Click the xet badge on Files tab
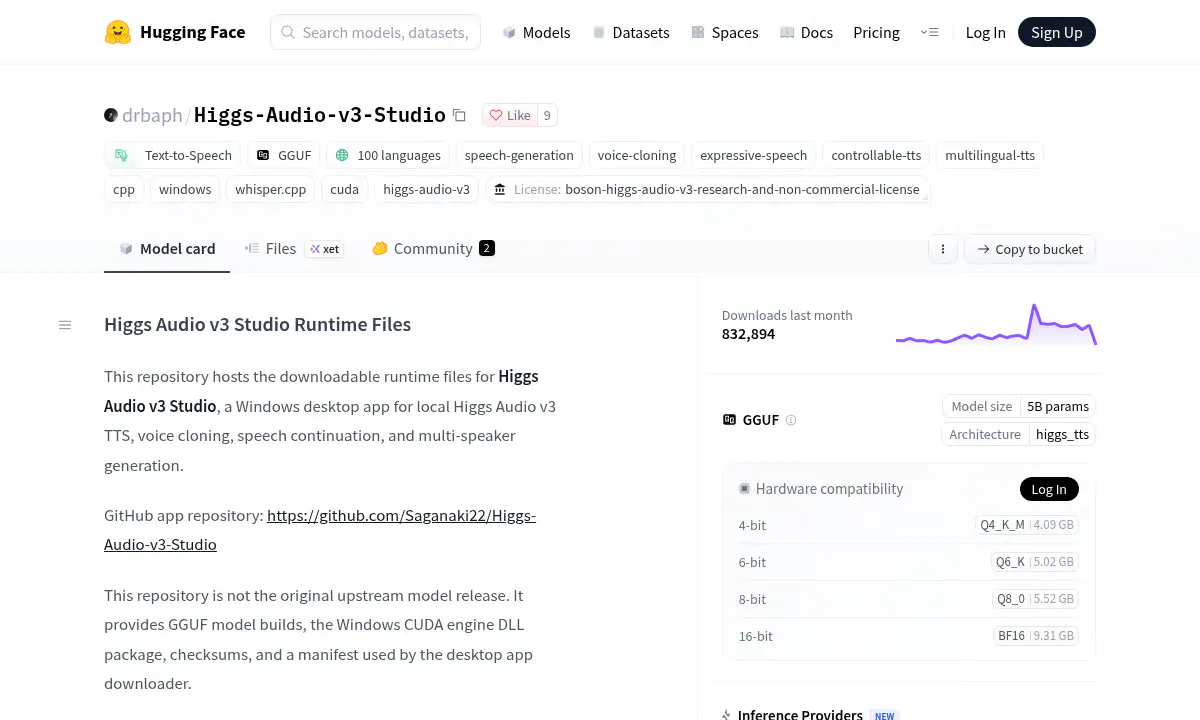 [x=325, y=249]
